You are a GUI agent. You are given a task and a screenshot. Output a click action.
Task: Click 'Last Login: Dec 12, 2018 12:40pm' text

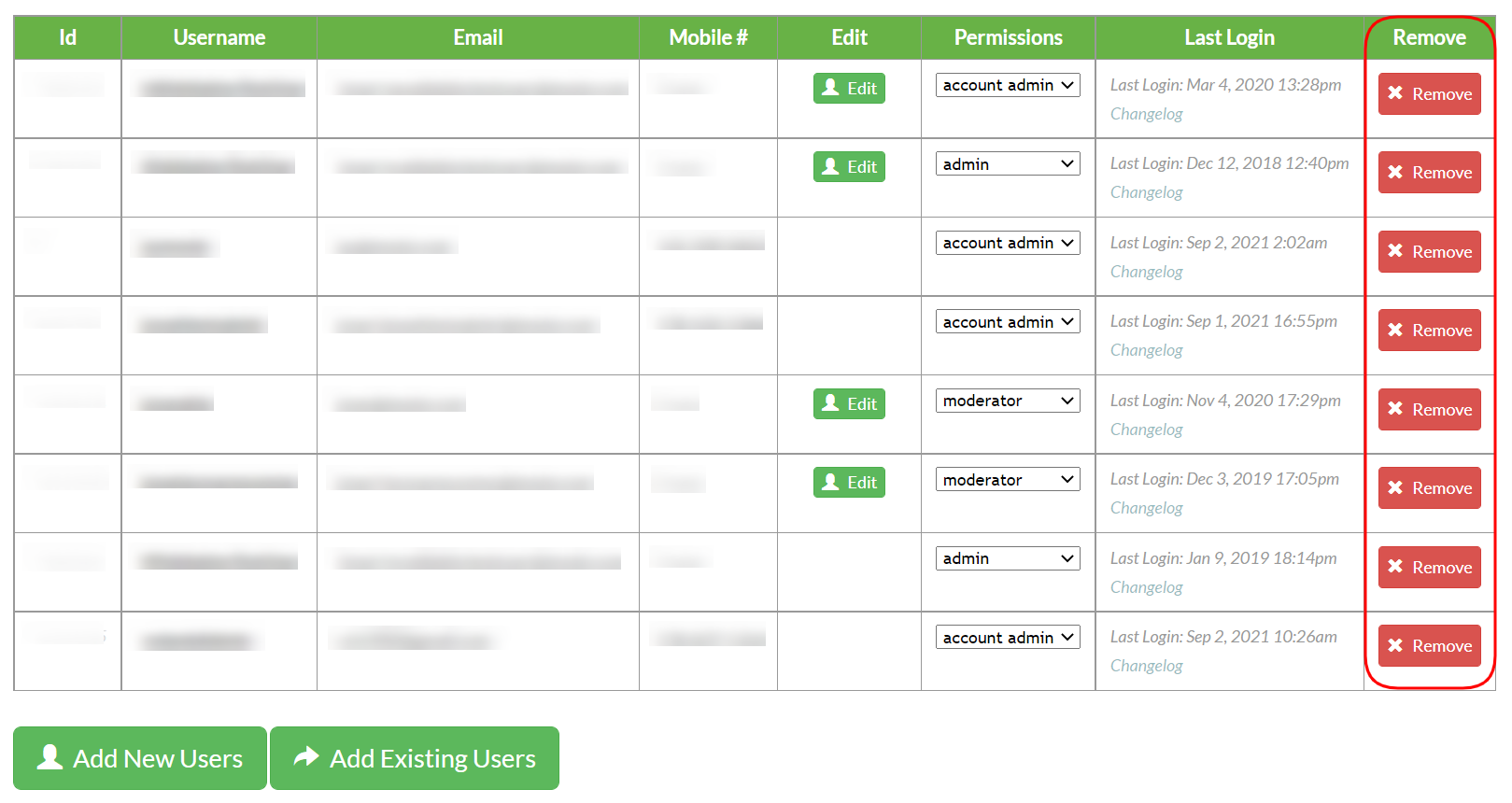click(1229, 163)
